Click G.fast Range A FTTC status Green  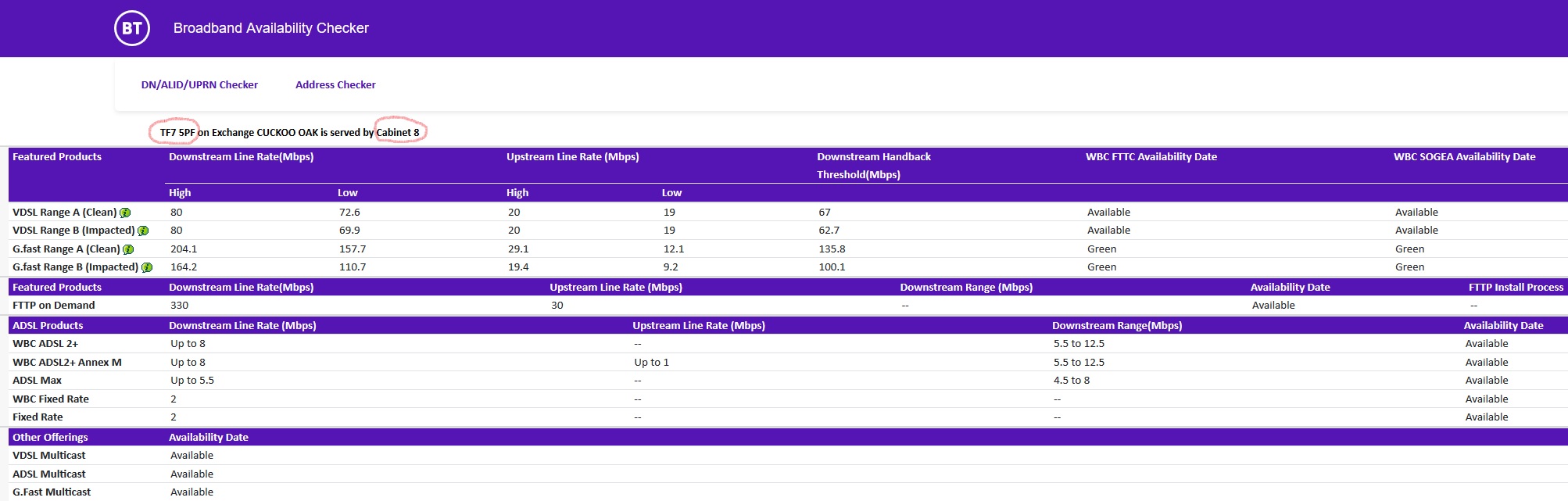(1102, 249)
